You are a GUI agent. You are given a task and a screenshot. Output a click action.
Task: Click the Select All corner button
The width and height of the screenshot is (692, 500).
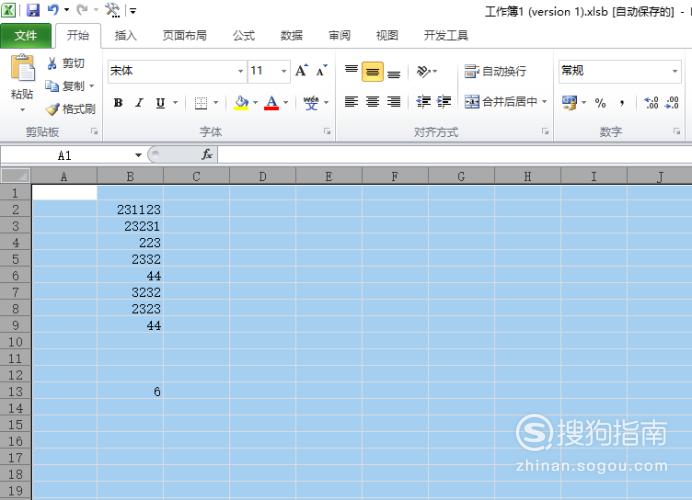point(15,176)
